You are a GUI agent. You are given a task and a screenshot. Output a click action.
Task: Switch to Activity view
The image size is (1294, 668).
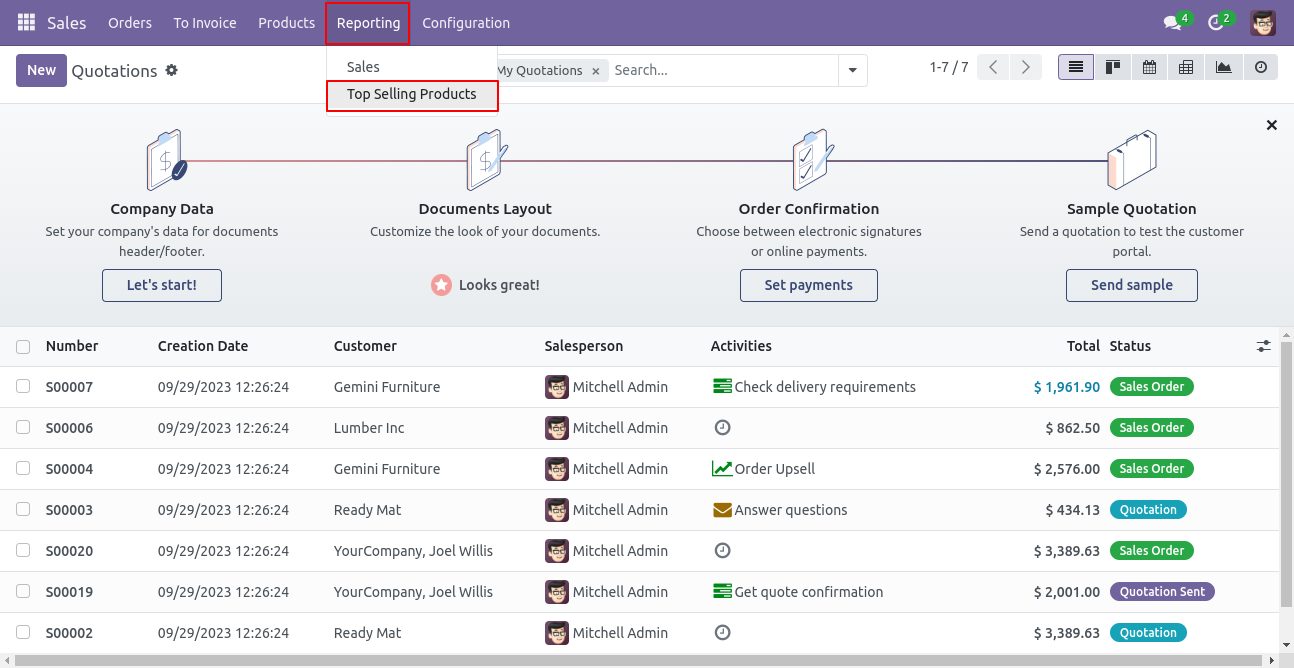coord(1260,67)
